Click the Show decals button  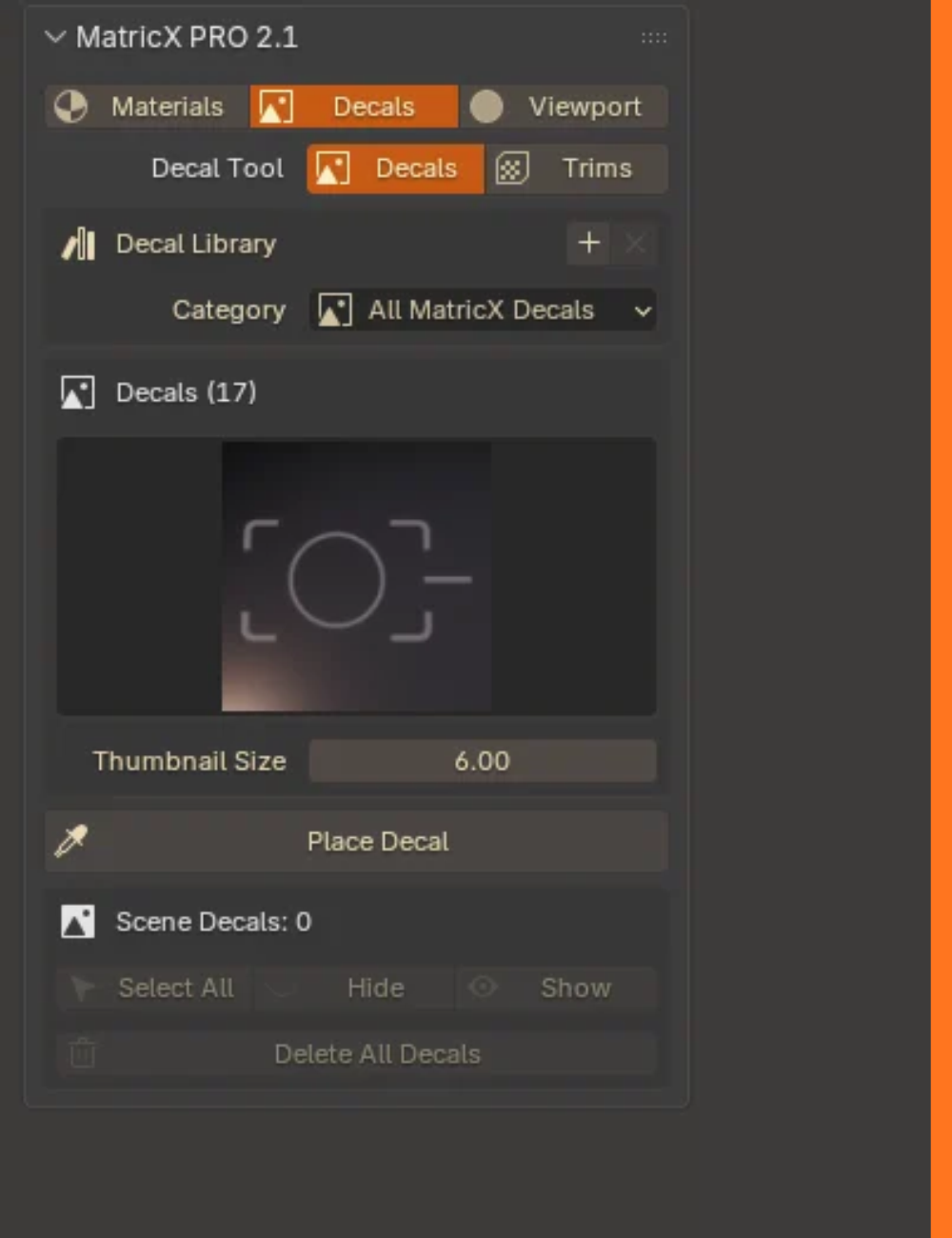click(x=556, y=988)
